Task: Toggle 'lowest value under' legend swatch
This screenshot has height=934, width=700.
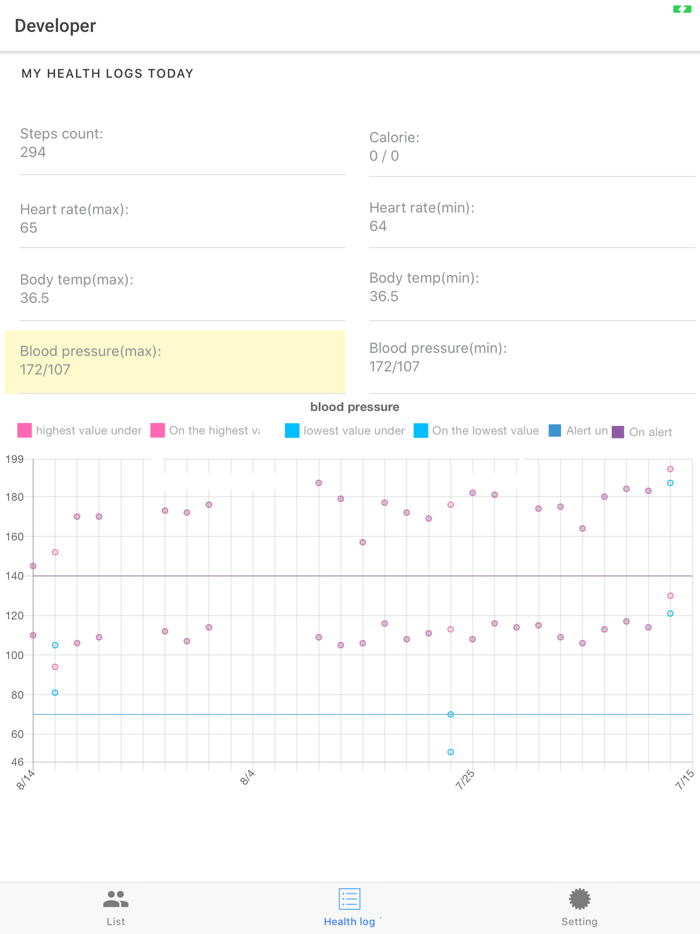Action: coord(292,430)
